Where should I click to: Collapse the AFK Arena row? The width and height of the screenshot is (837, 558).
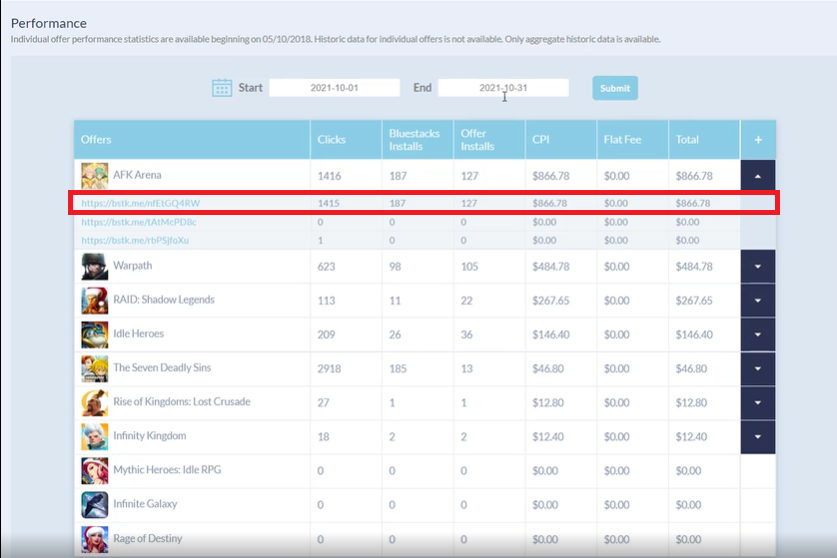(x=758, y=176)
